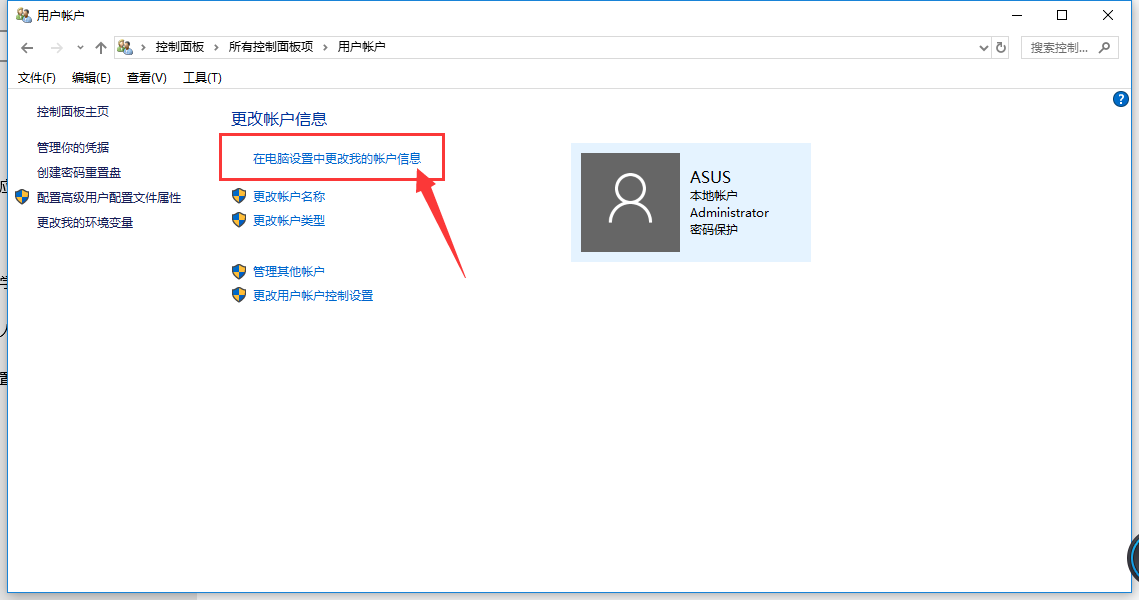Screen dimensions: 1139x600
Task: Open the blue help question mark
Action: tap(1120, 100)
